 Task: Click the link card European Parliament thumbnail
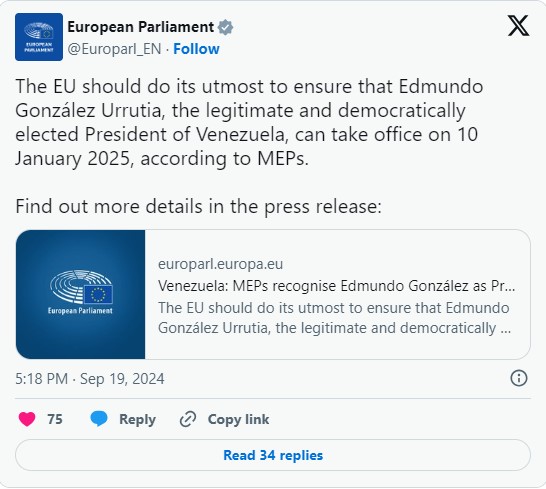point(80,294)
